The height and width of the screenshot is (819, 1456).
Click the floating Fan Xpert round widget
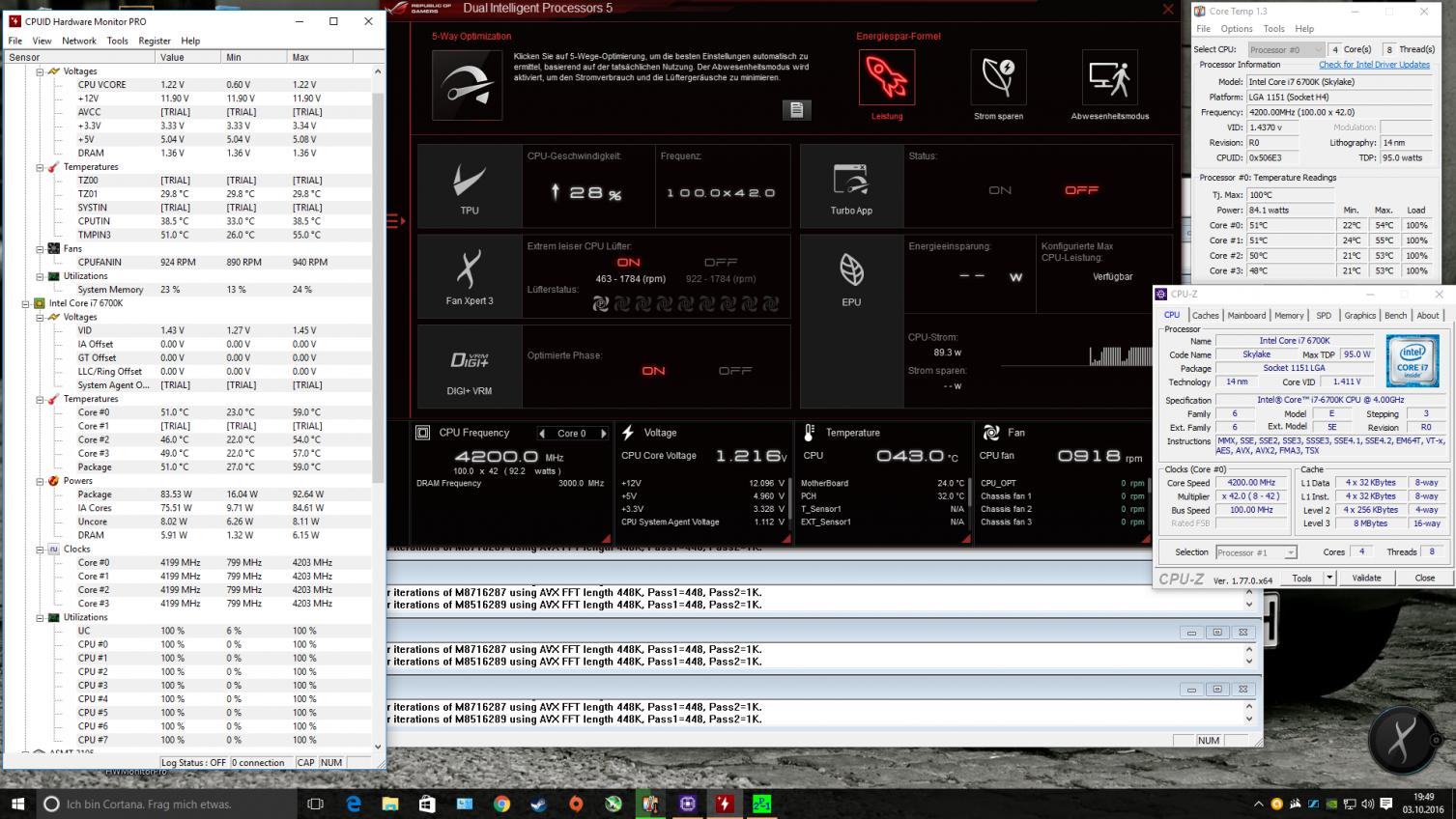[x=1401, y=741]
